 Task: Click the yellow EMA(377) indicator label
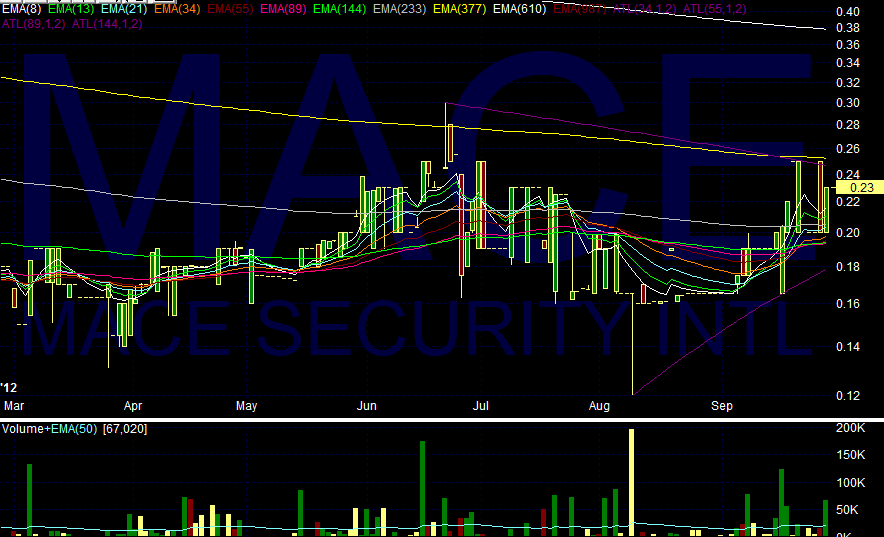coord(459,9)
